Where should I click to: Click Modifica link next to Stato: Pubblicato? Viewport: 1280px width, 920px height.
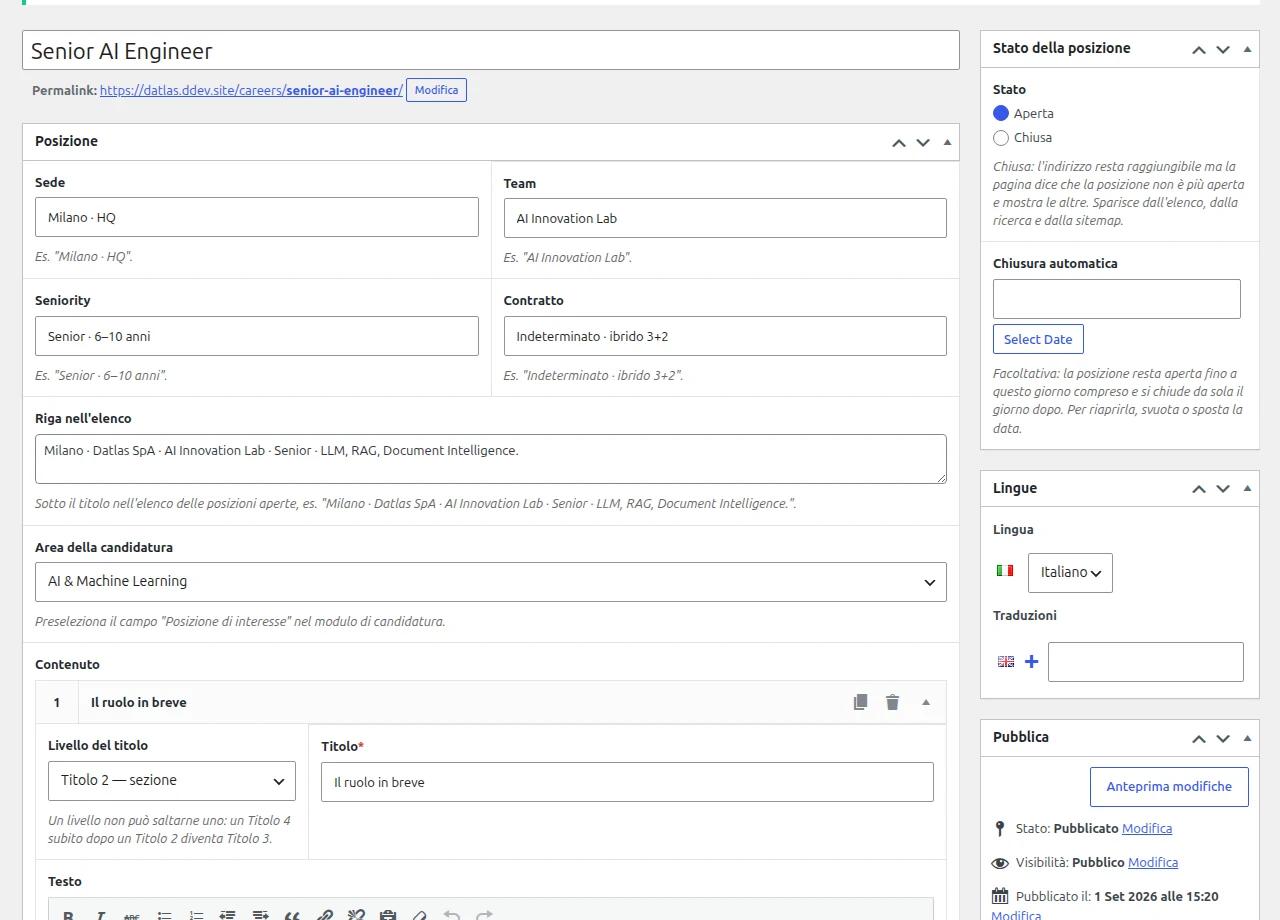click(1147, 828)
